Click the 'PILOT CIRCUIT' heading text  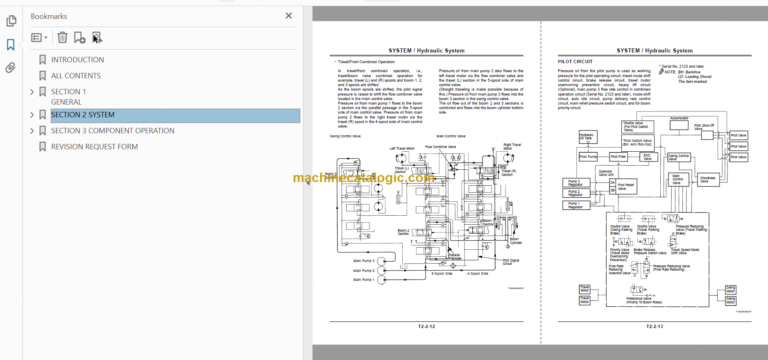click(x=575, y=62)
